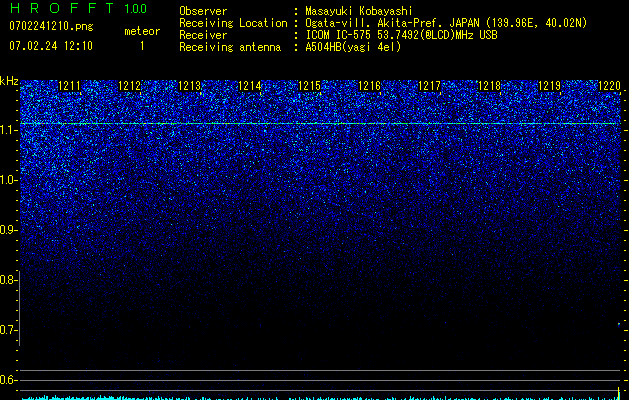Click the 1.0 kHz axis label
Viewport: 629px width, 400px height.
[x=8, y=181]
